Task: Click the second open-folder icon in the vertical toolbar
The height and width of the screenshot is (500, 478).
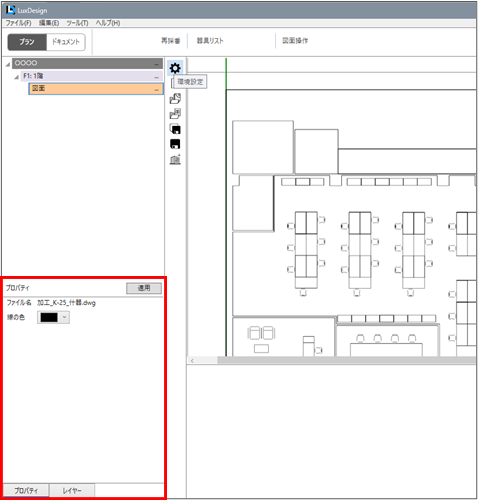Action: click(x=175, y=114)
